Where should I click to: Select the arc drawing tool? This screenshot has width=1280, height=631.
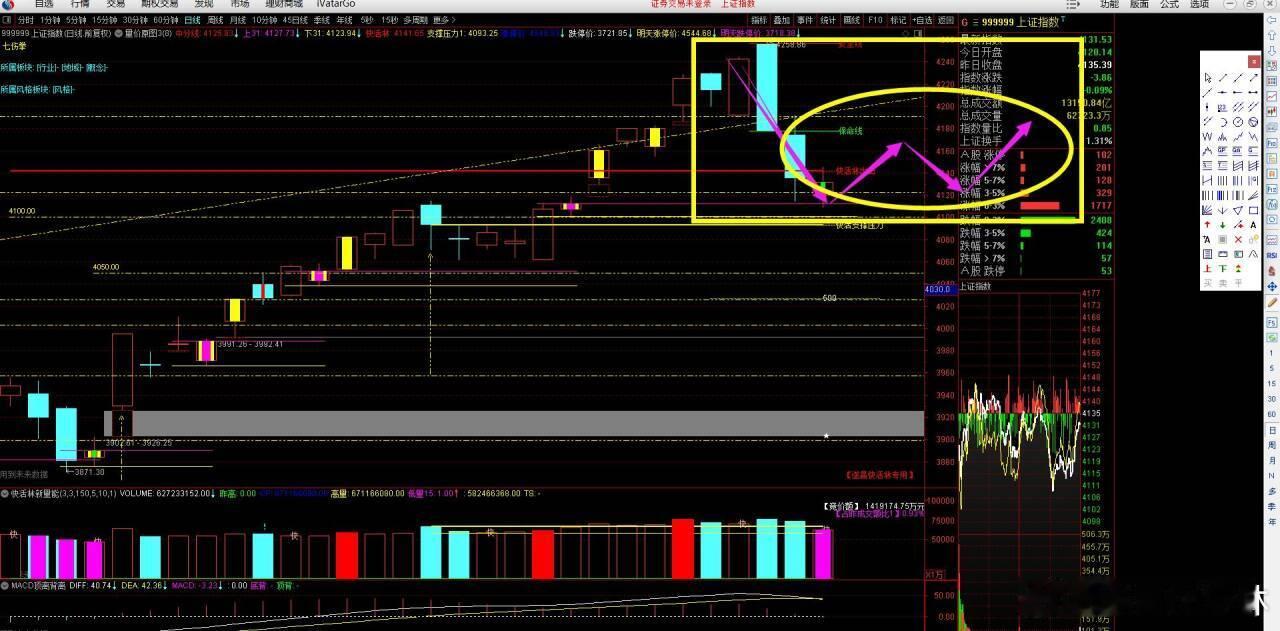[1223, 122]
